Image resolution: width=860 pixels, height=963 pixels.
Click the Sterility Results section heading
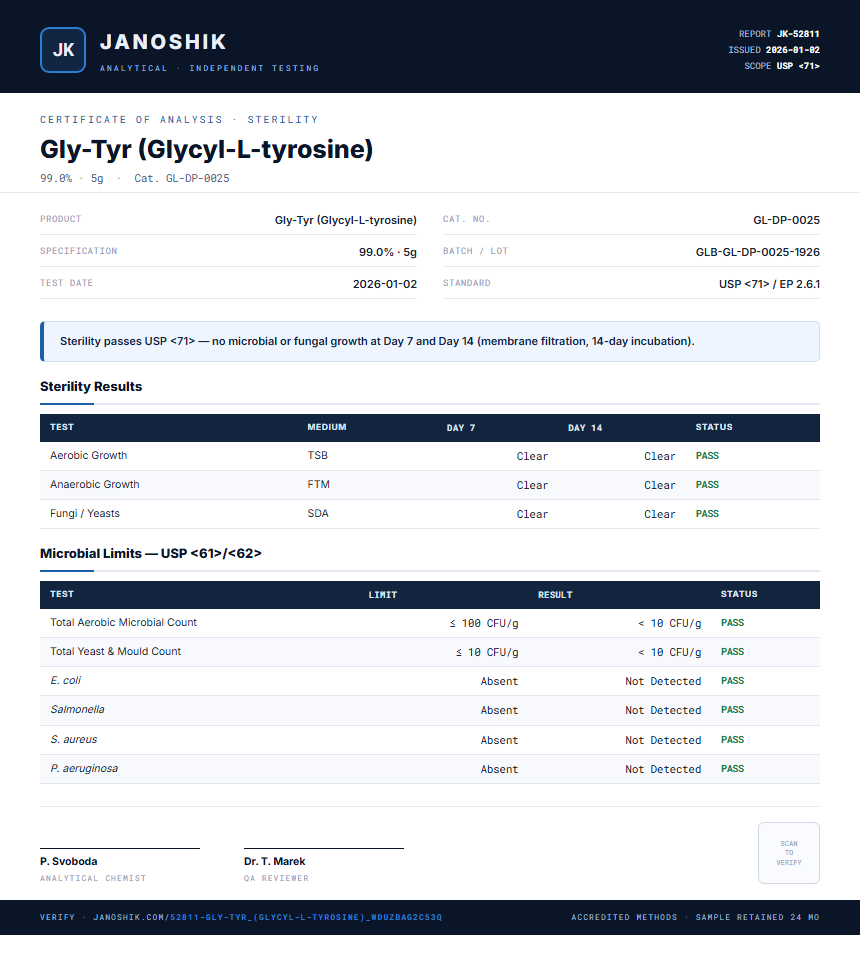(x=91, y=386)
